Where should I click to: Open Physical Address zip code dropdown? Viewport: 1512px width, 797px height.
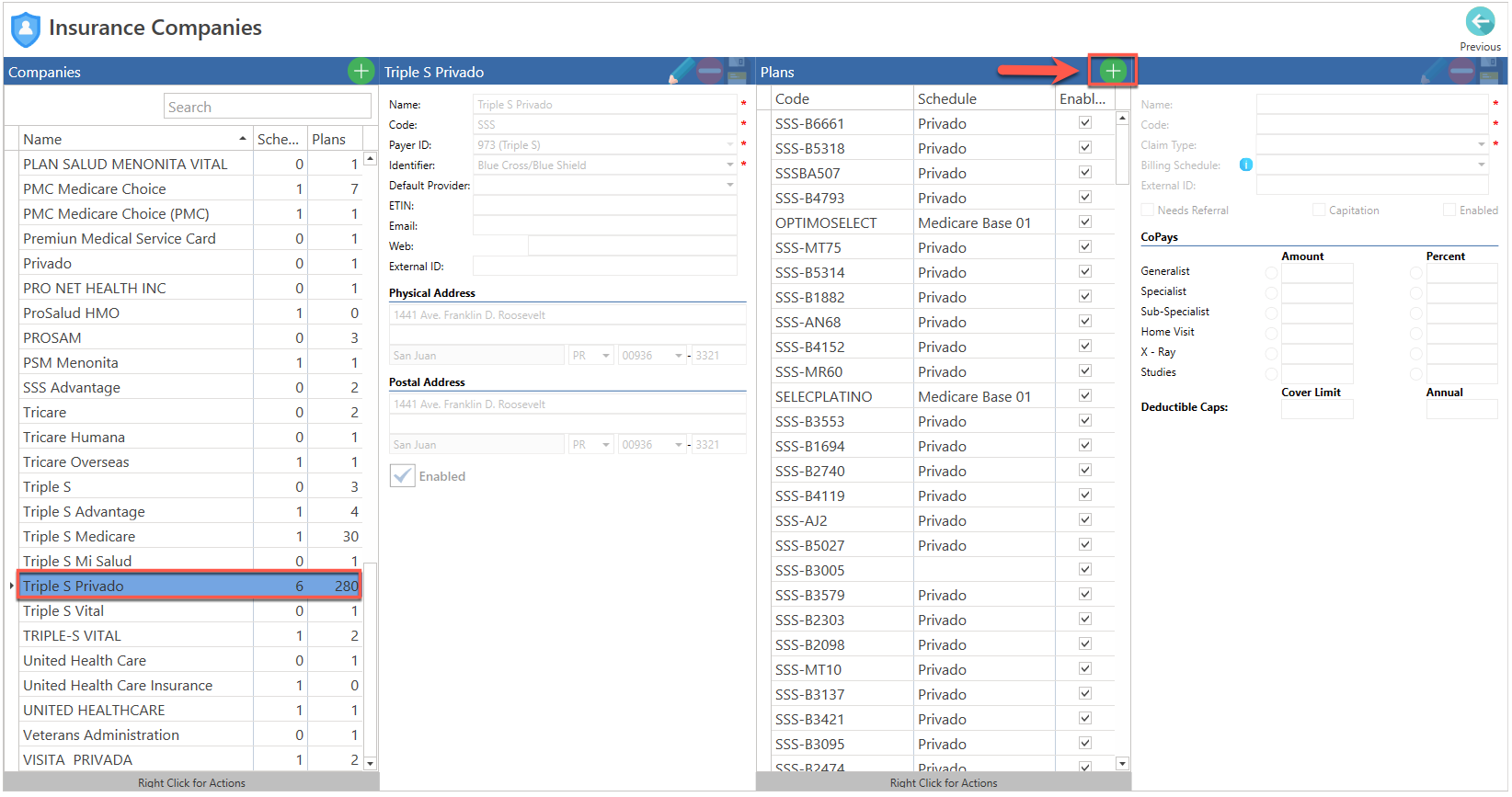tap(679, 356)
